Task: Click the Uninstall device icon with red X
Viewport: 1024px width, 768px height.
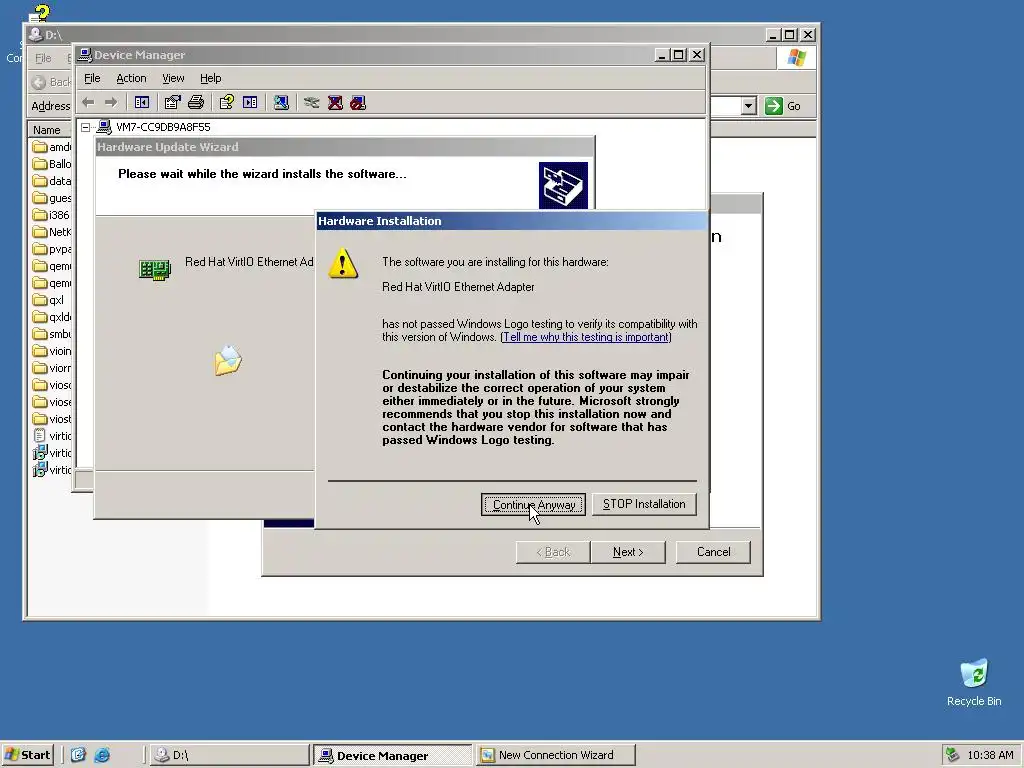Action: point(335,103)
